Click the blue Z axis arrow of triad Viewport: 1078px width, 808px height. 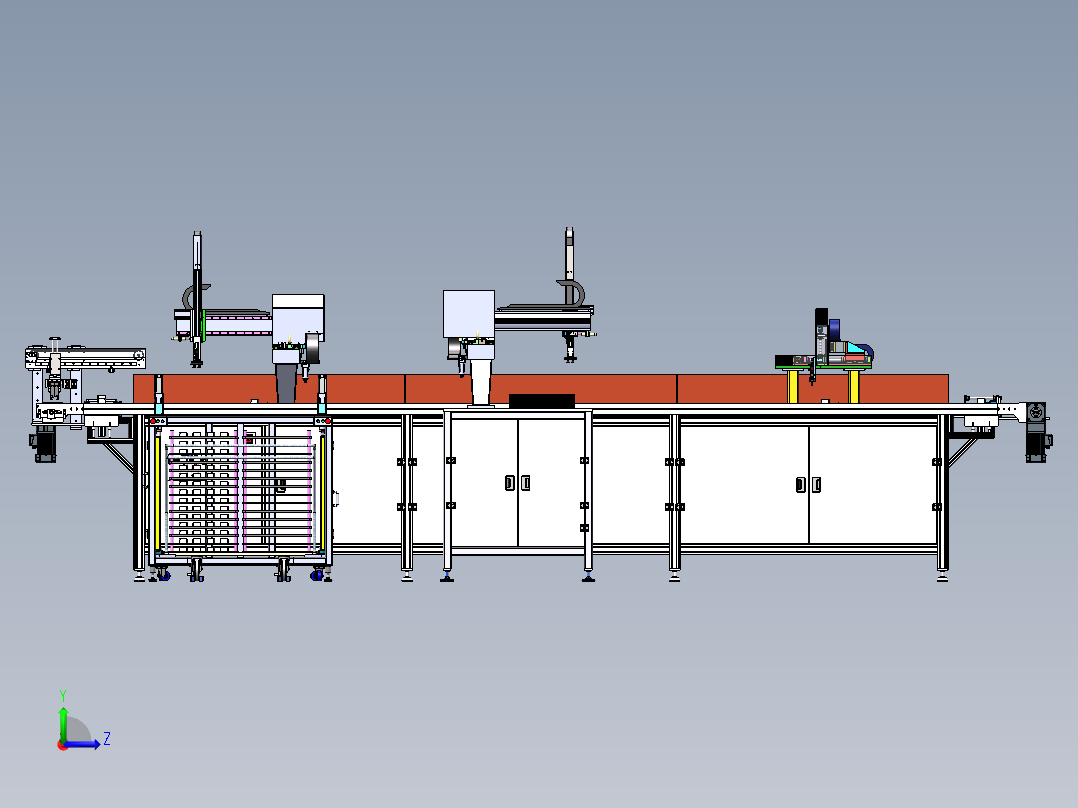[83, 744]
